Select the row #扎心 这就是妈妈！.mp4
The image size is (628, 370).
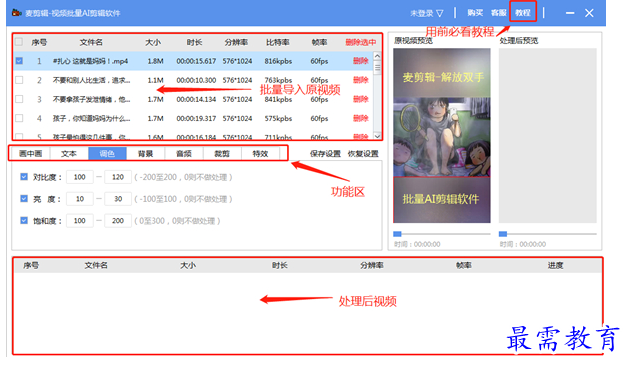[x=193, y=61]
